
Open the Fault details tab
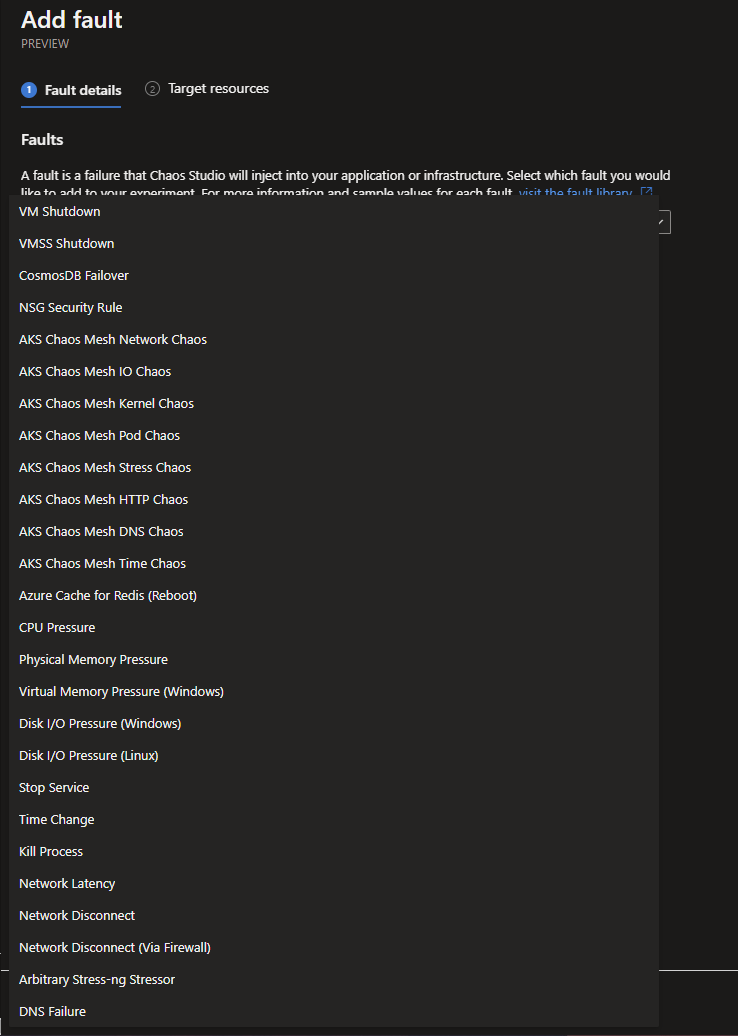point(83,90)
